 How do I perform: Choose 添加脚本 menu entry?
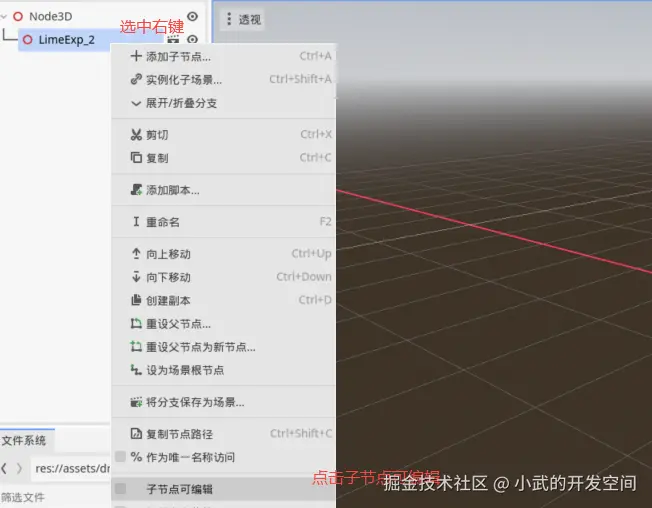(x=223, y=190)
